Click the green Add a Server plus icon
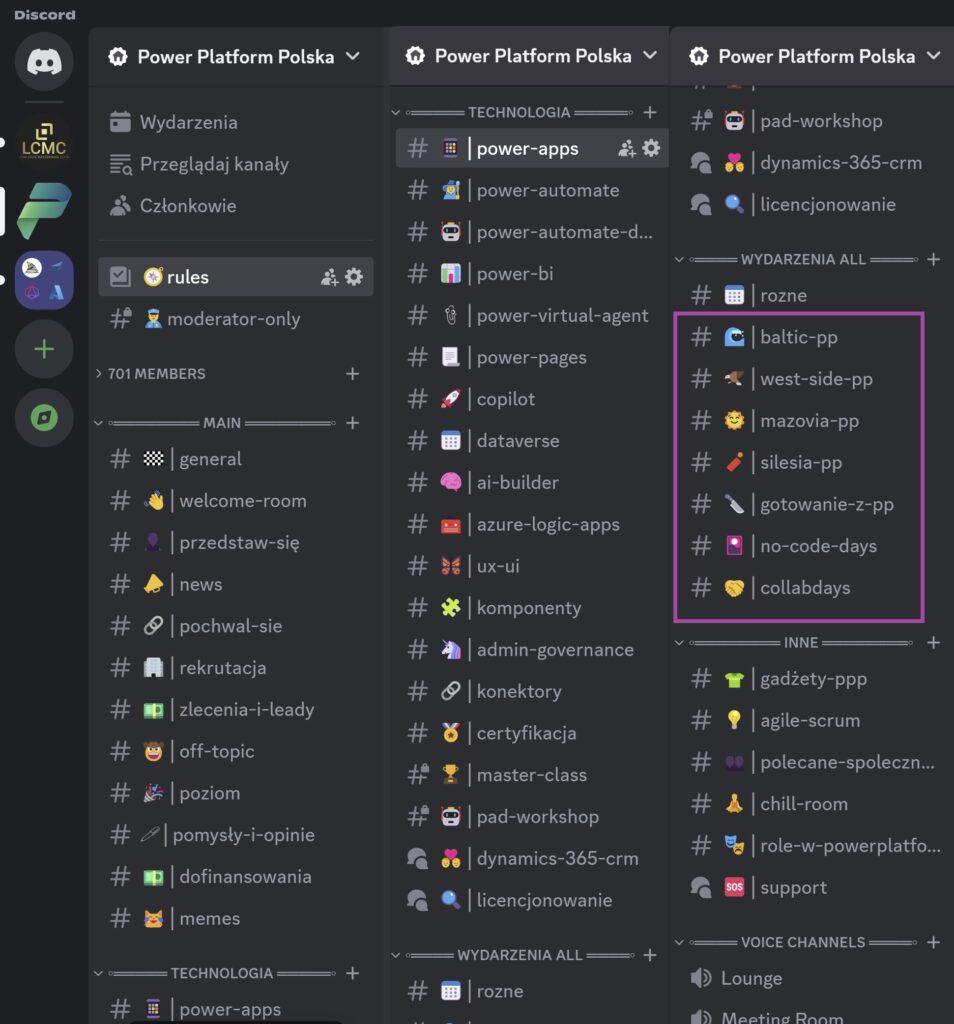This screenshot has height=1024, width=954. tap(44, 349)
